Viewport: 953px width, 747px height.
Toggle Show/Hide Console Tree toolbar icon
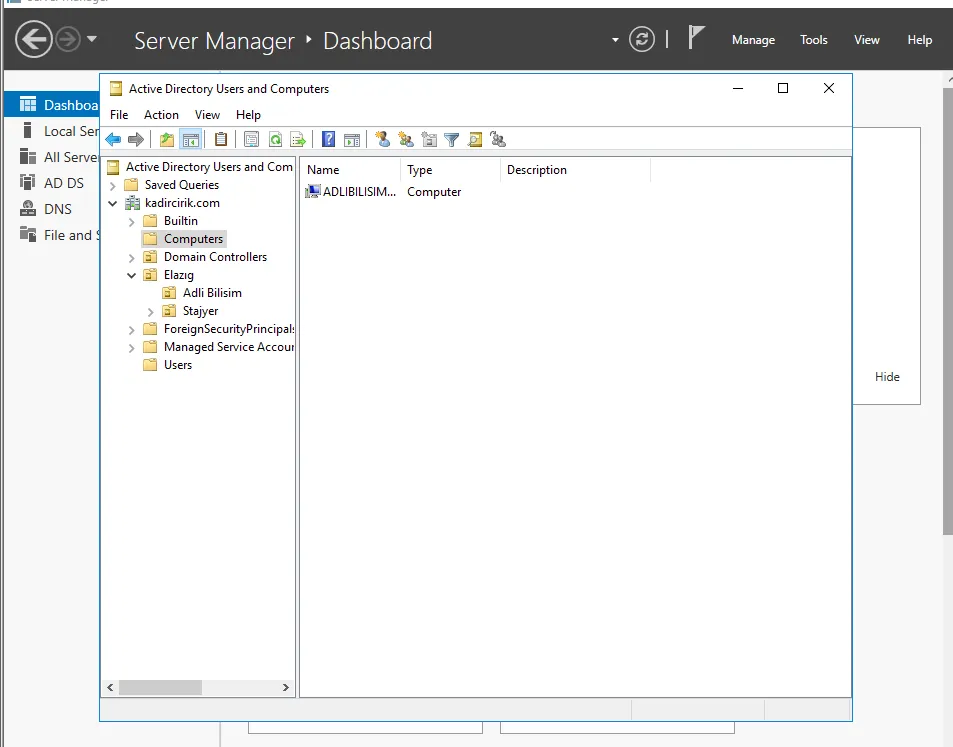[x=191, y=140]
